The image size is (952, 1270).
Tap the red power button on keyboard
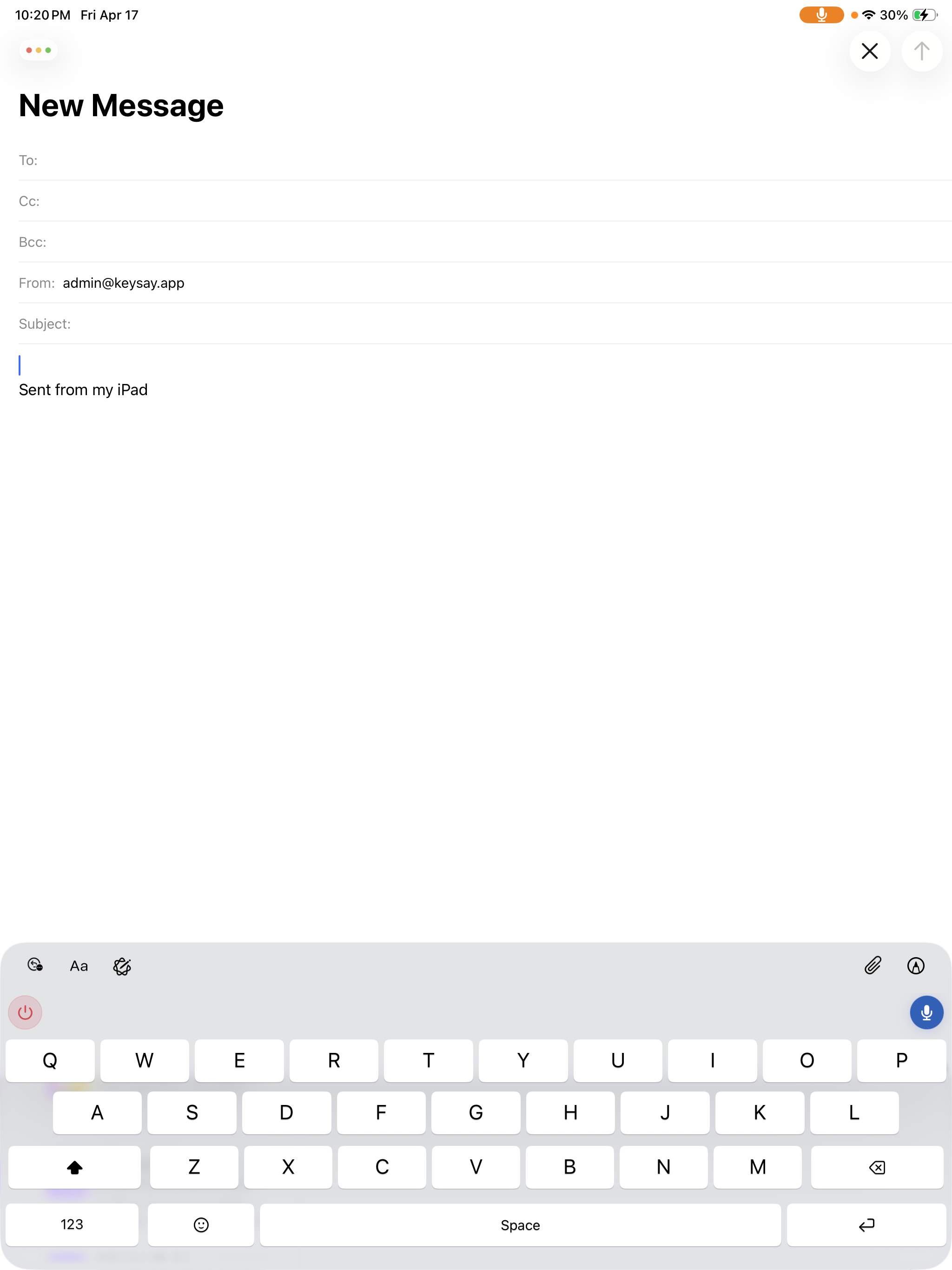25,1012
